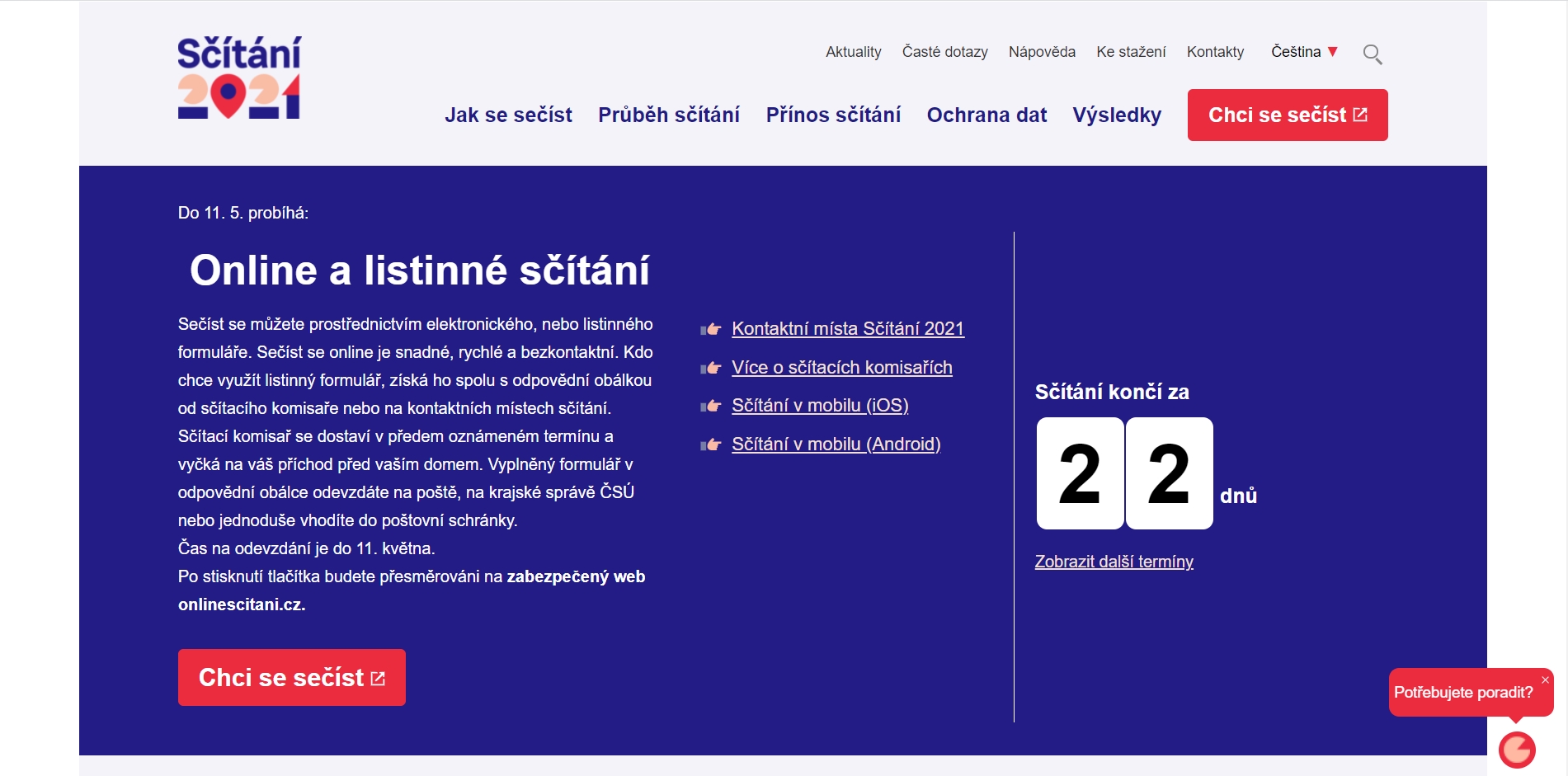The width and height of the screenshot is (1568, 776).
Task: Follow 'Kontaktní místa Sčítání 2021' link
Action: [847, 329]
